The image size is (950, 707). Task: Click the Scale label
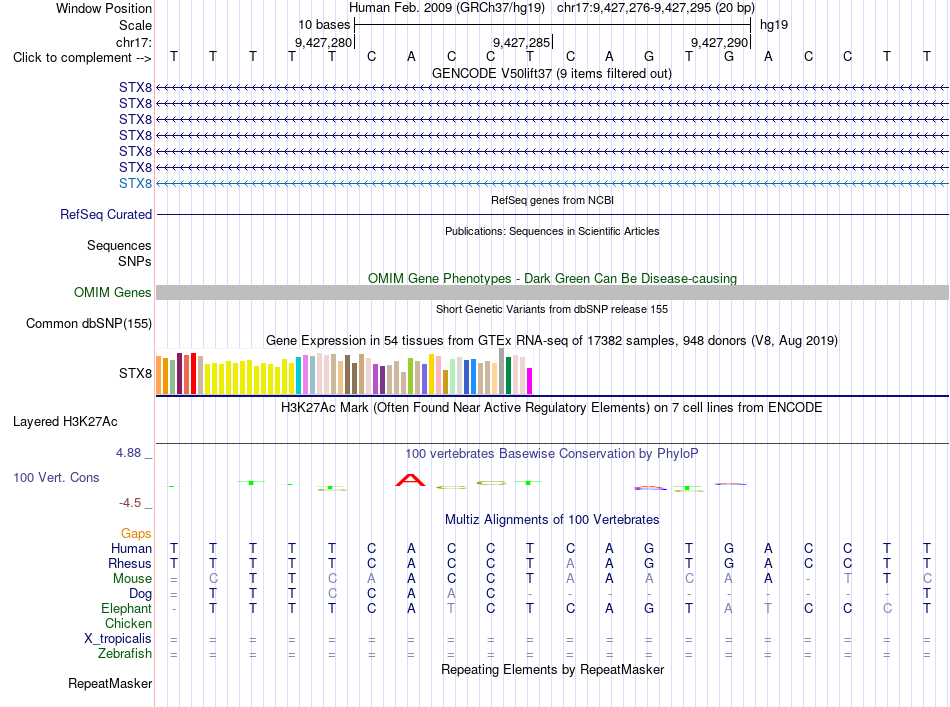coord(135,25)
